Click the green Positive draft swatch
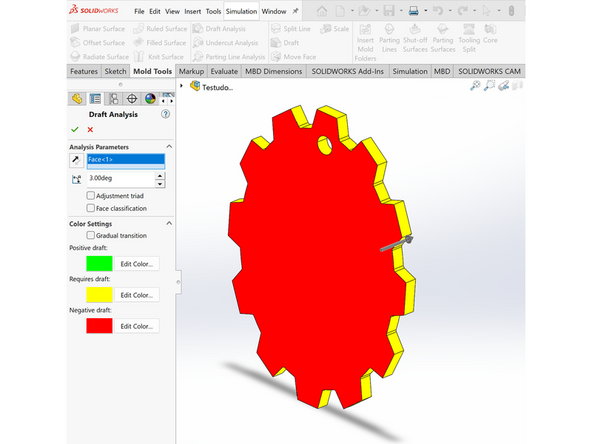This screenshot has width=592, height=444. (99, 264)
